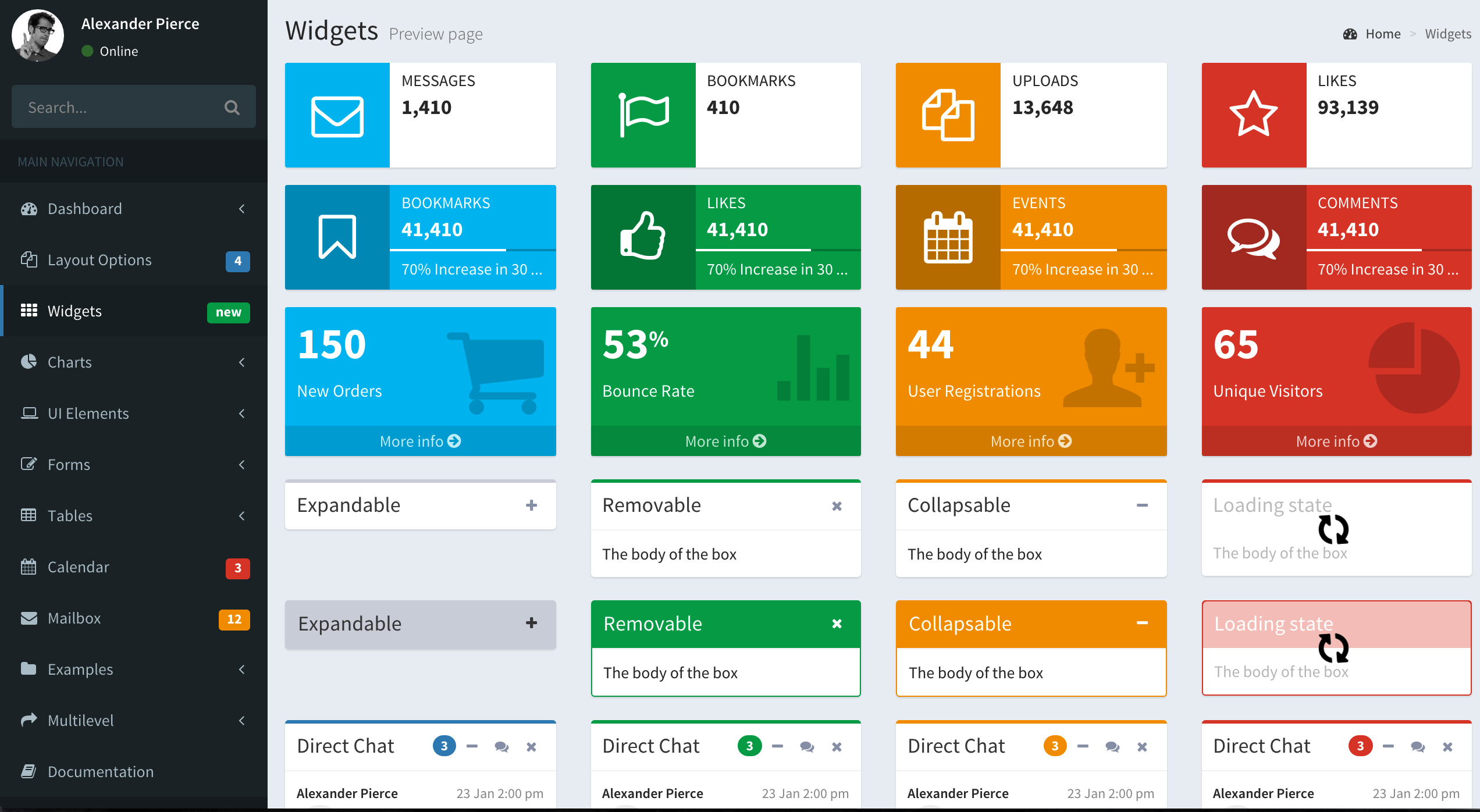Expand the Charts menu chevron
The height and width of the screenshot is (812, 1480).
(242, 362)
